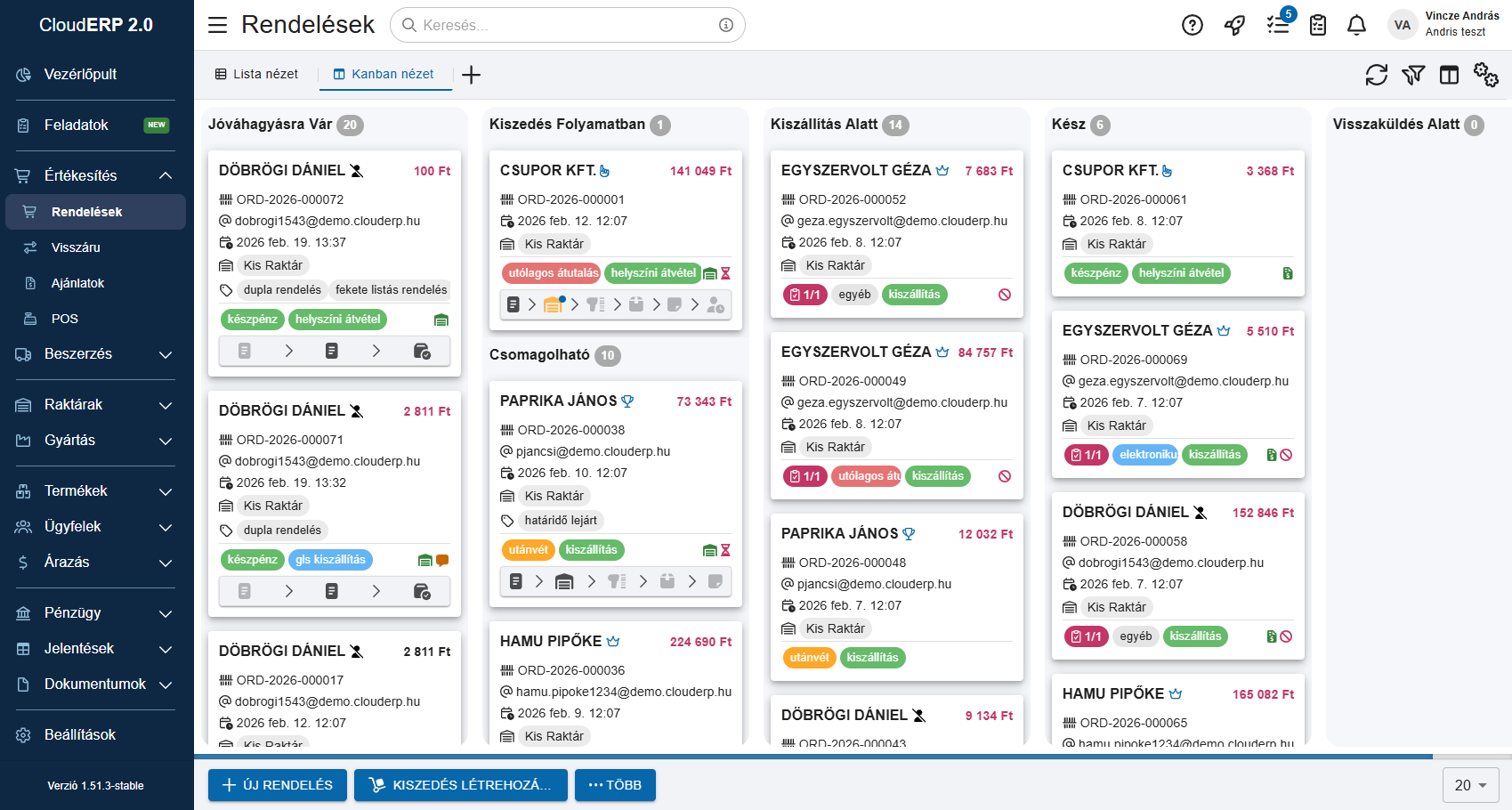Screen dimensions: 1512x810
Task: Click the ÚJ RENDELÉS button
Action: click(278, 785)
